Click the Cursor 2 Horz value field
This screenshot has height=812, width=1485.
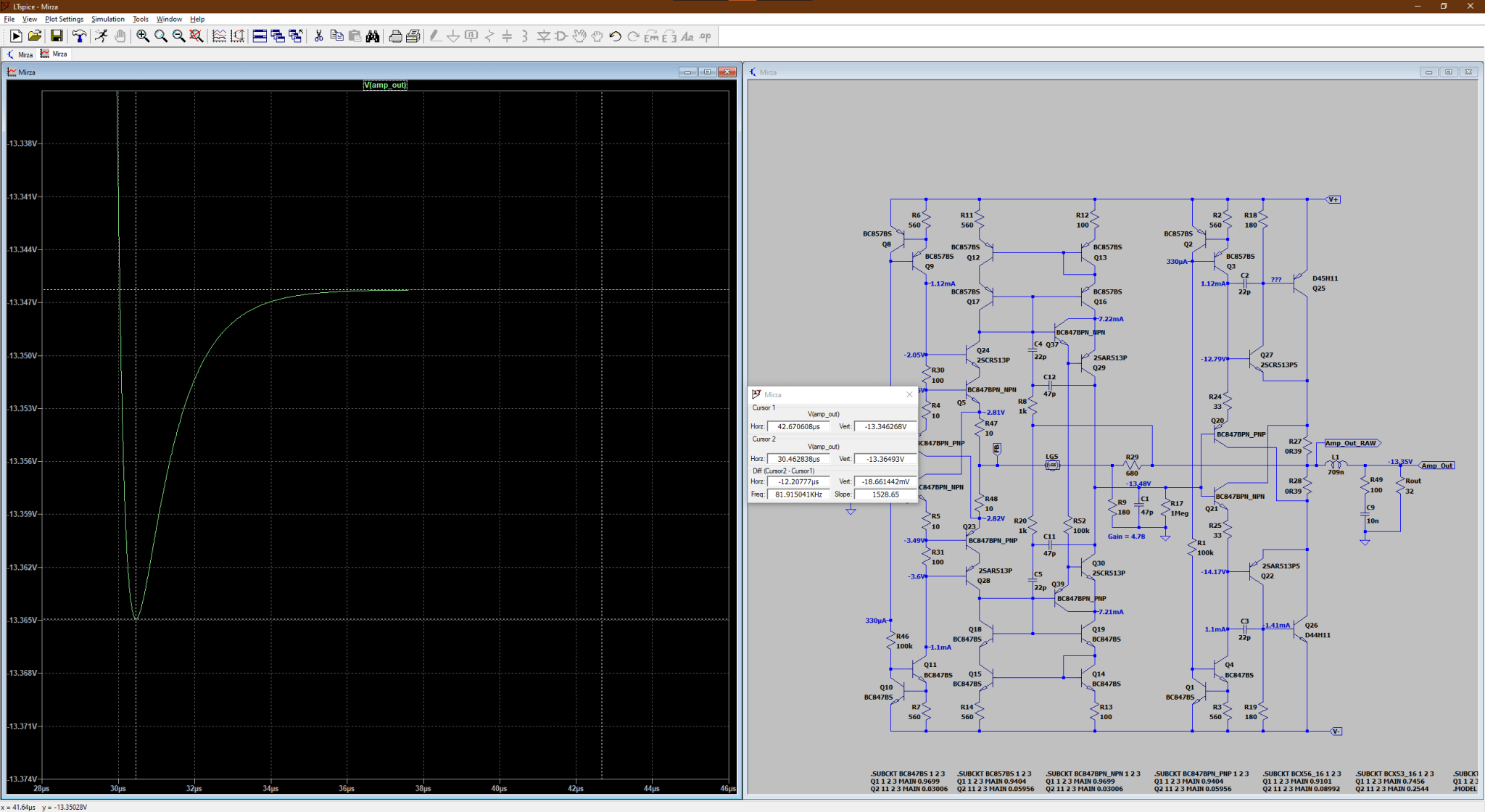[x=798, y=459]
